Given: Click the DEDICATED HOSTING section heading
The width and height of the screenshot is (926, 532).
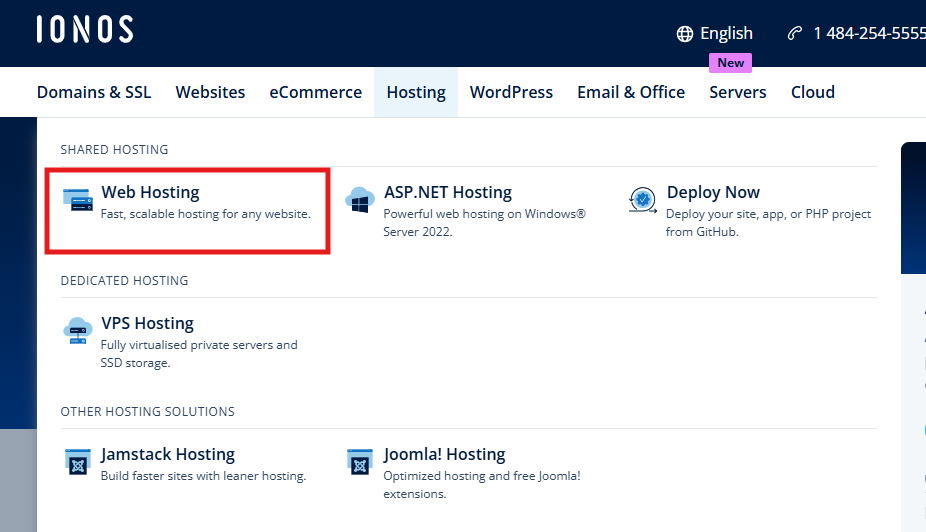Looking at the screenshot, I should pyautogui.click(x=124, y=281).
